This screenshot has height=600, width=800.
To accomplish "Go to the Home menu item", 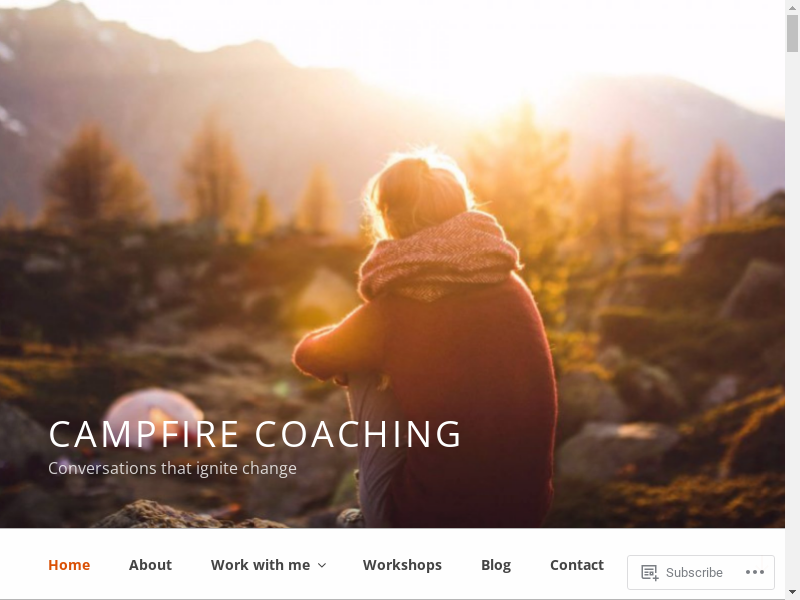I will 69,565.
